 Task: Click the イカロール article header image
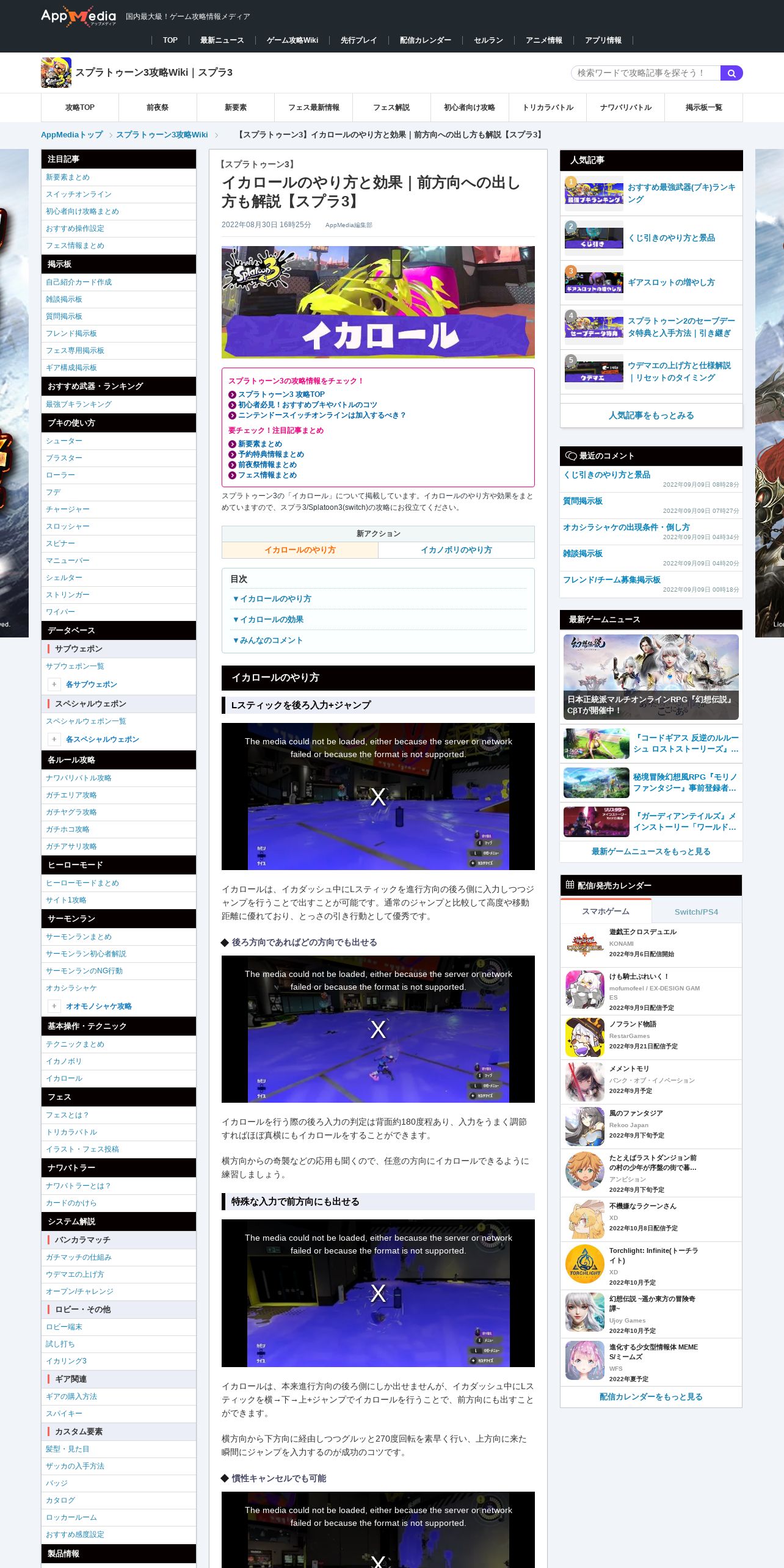pyautogui.click(x=378, y=302)
